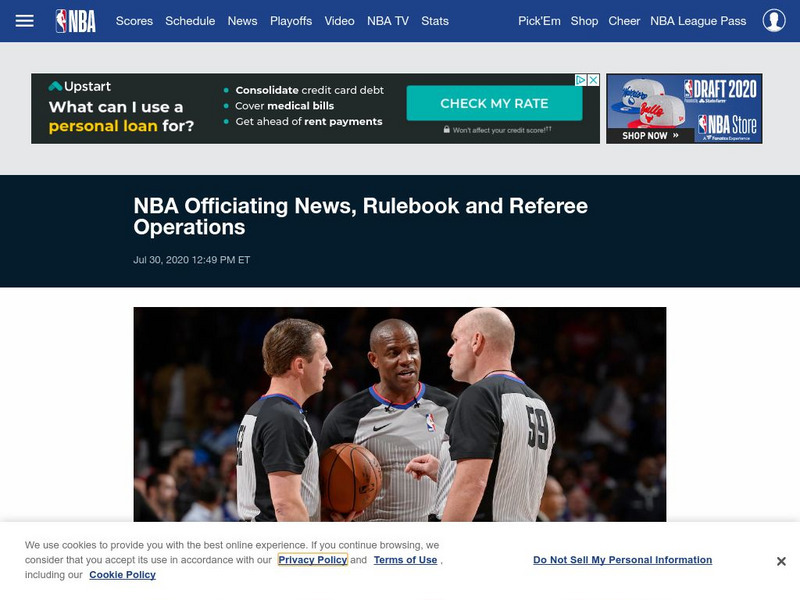The image size is (800, 600).
Task: Click the referees article photo
Action: coord(399,414)
